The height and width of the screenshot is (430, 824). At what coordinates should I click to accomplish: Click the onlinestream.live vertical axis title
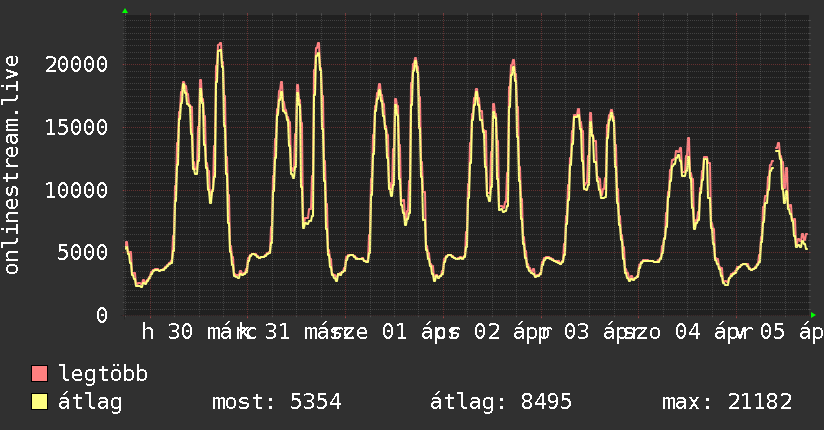pos(12,165)
